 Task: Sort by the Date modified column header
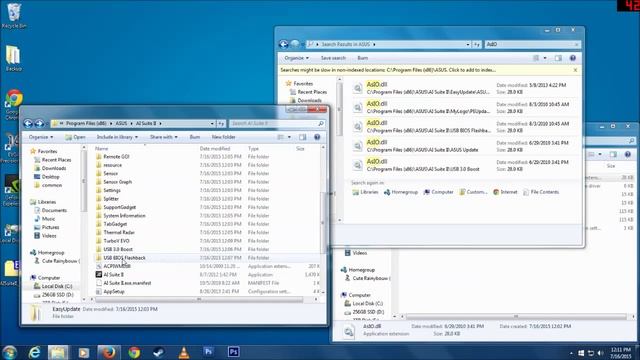click(215, 149)
